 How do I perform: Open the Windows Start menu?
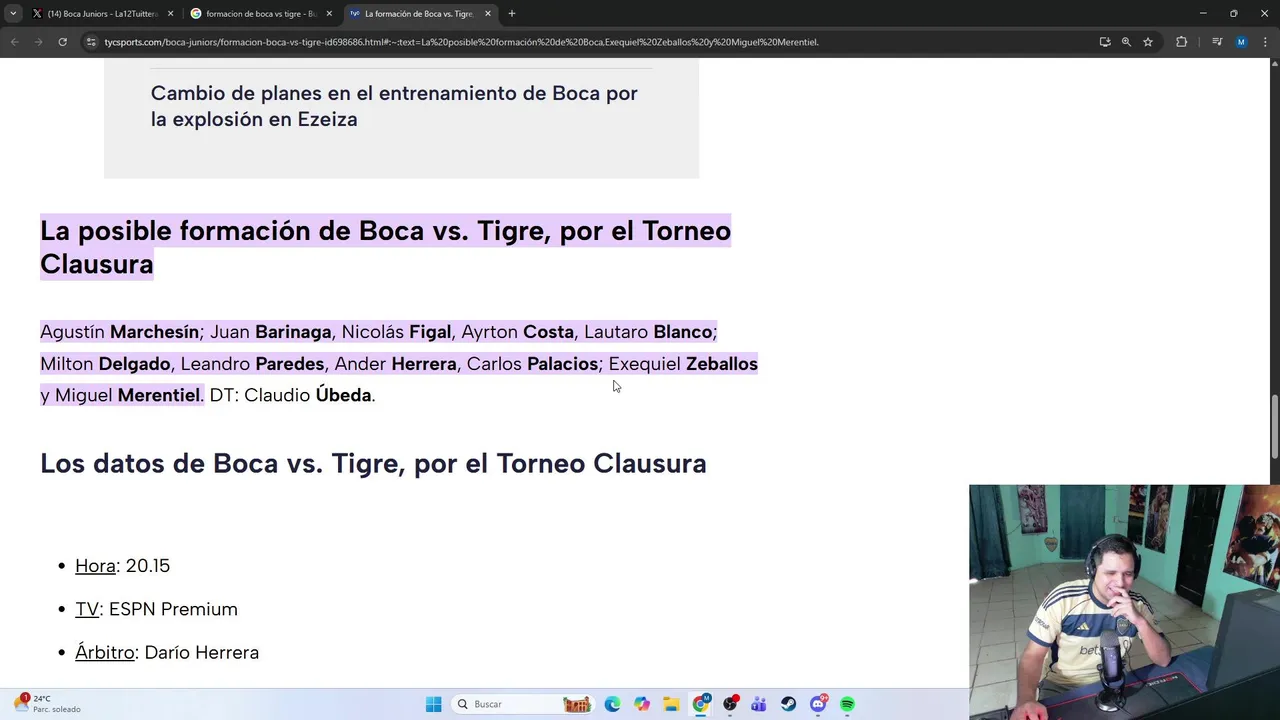click(x=433, y=704)
